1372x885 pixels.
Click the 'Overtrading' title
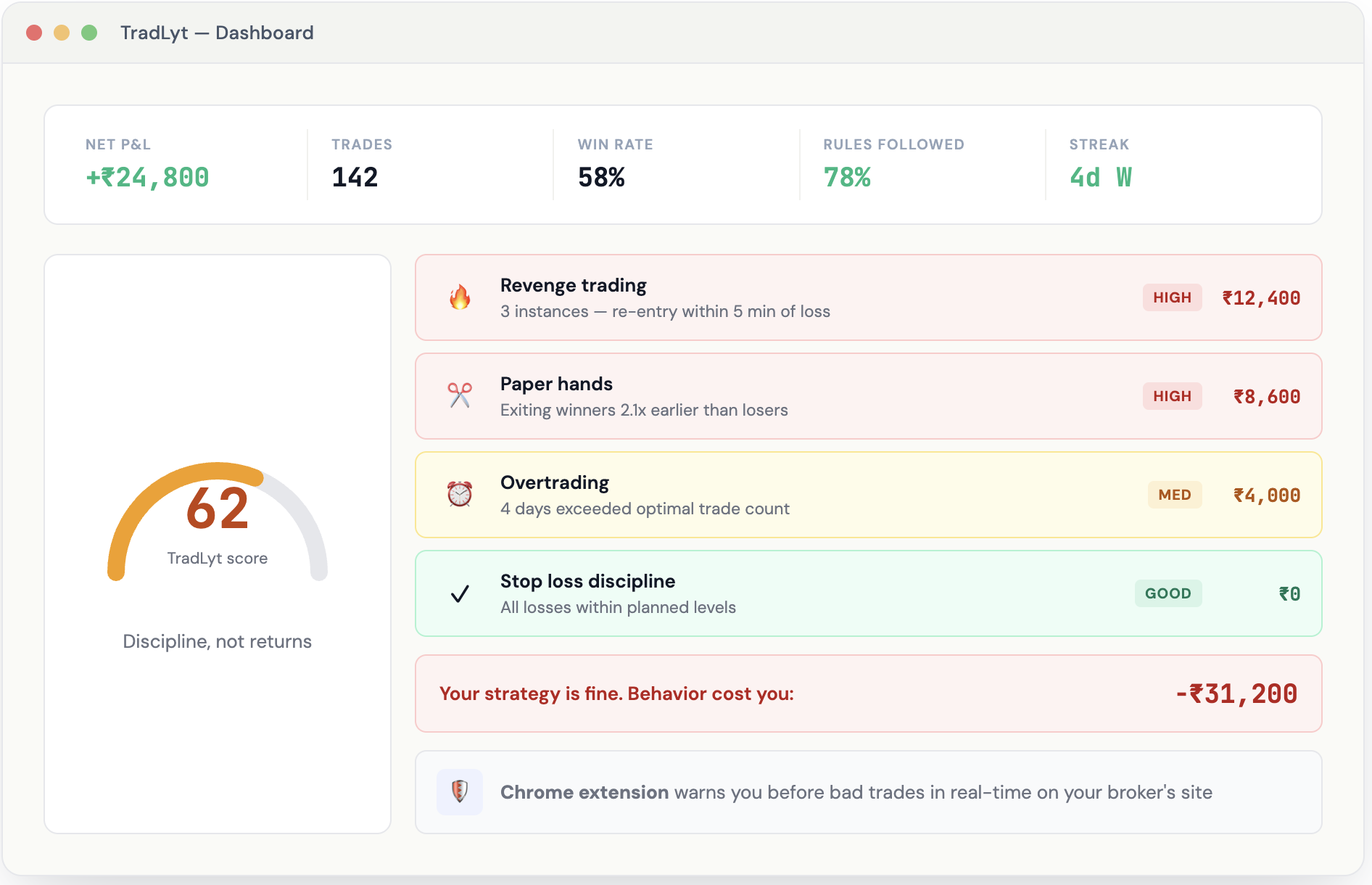click(555, 483)
